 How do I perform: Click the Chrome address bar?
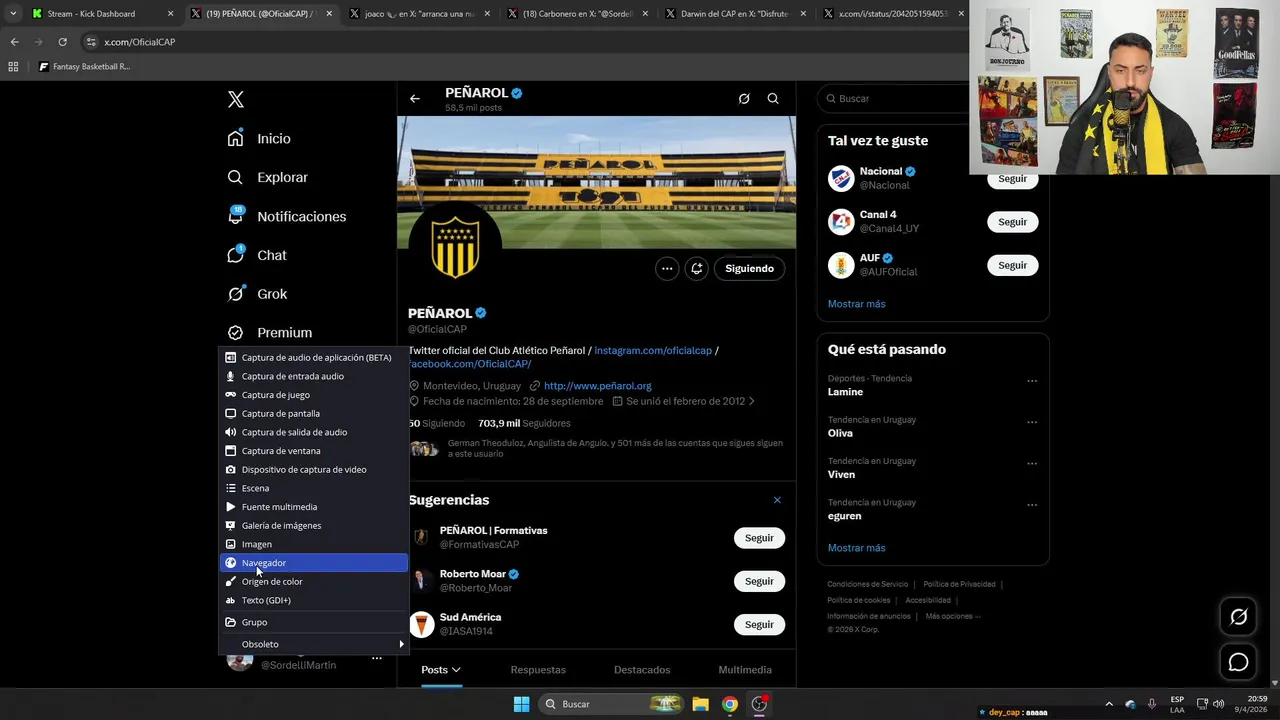click(520, 42)
